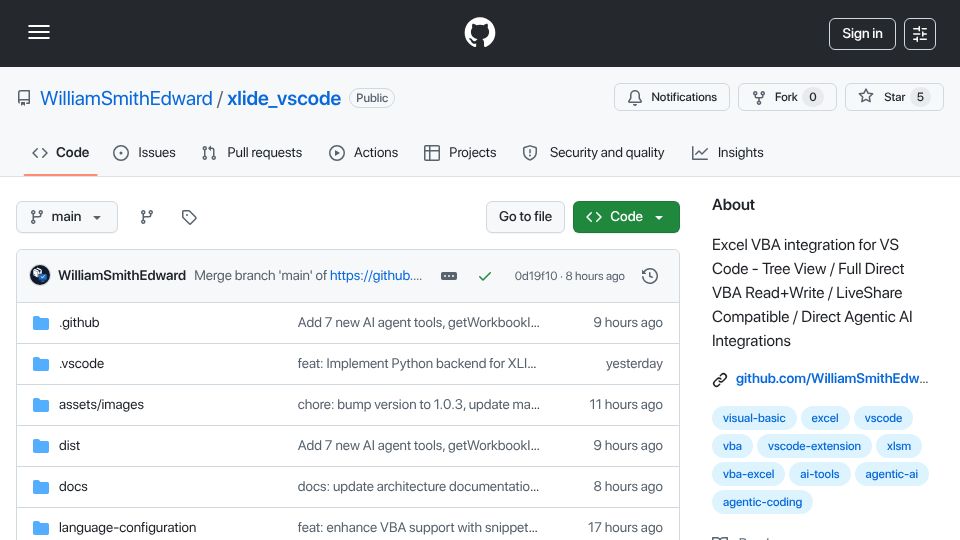Open the dist folder
The height and width of the screenshot is (540, 960).
(x=69, y=446)
